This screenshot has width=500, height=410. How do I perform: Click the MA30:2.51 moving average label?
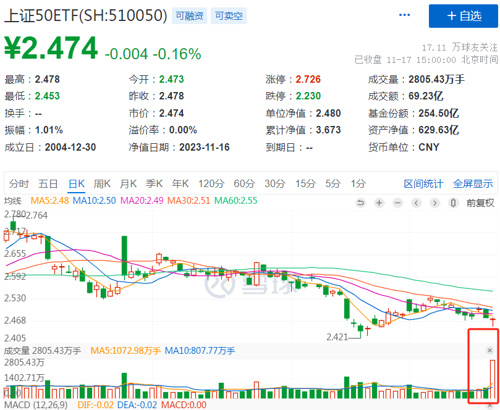(x=189, y=201)
